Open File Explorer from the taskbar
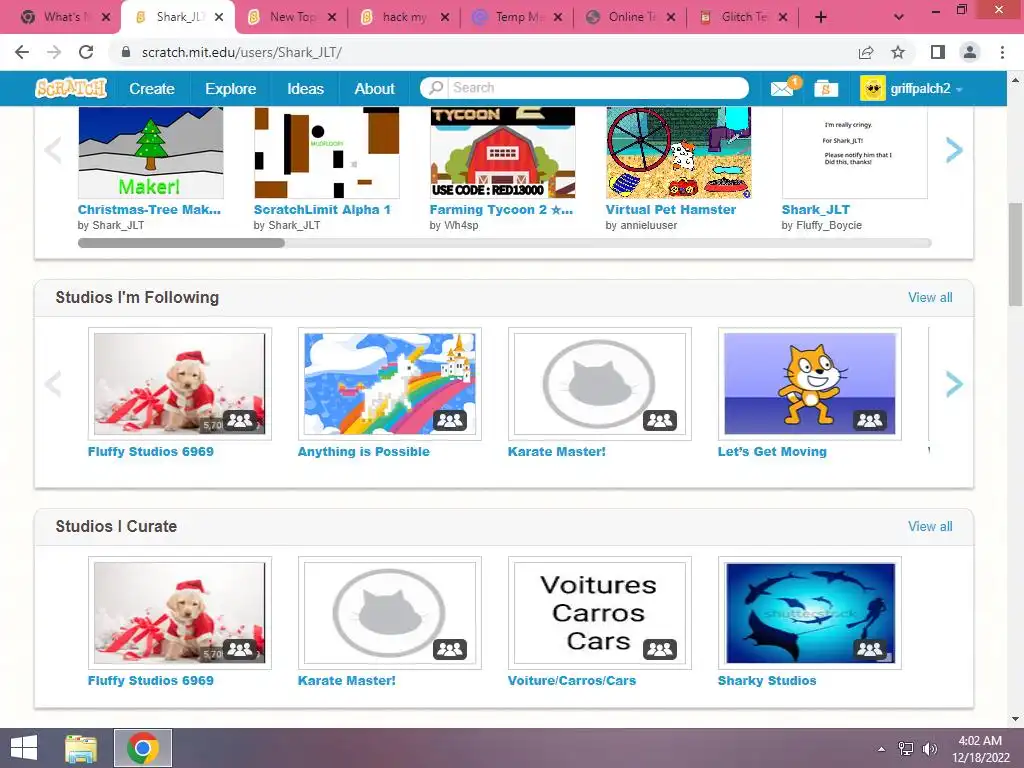Viewport: 1024px width, 768px height. 81,748
